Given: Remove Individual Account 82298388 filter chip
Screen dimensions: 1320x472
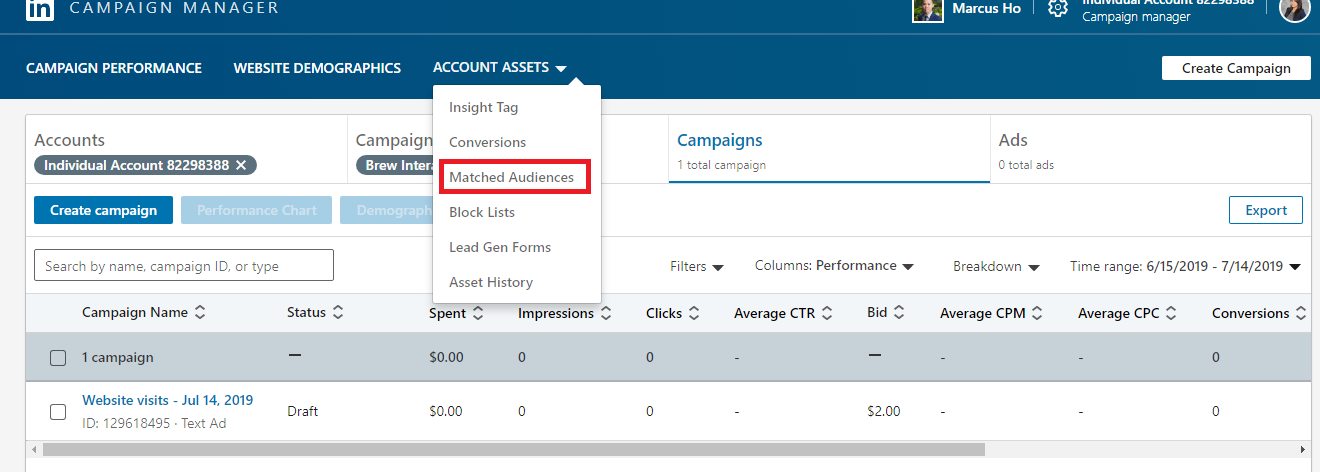Looking at the screenshot, I should click(x=241, y=165).
